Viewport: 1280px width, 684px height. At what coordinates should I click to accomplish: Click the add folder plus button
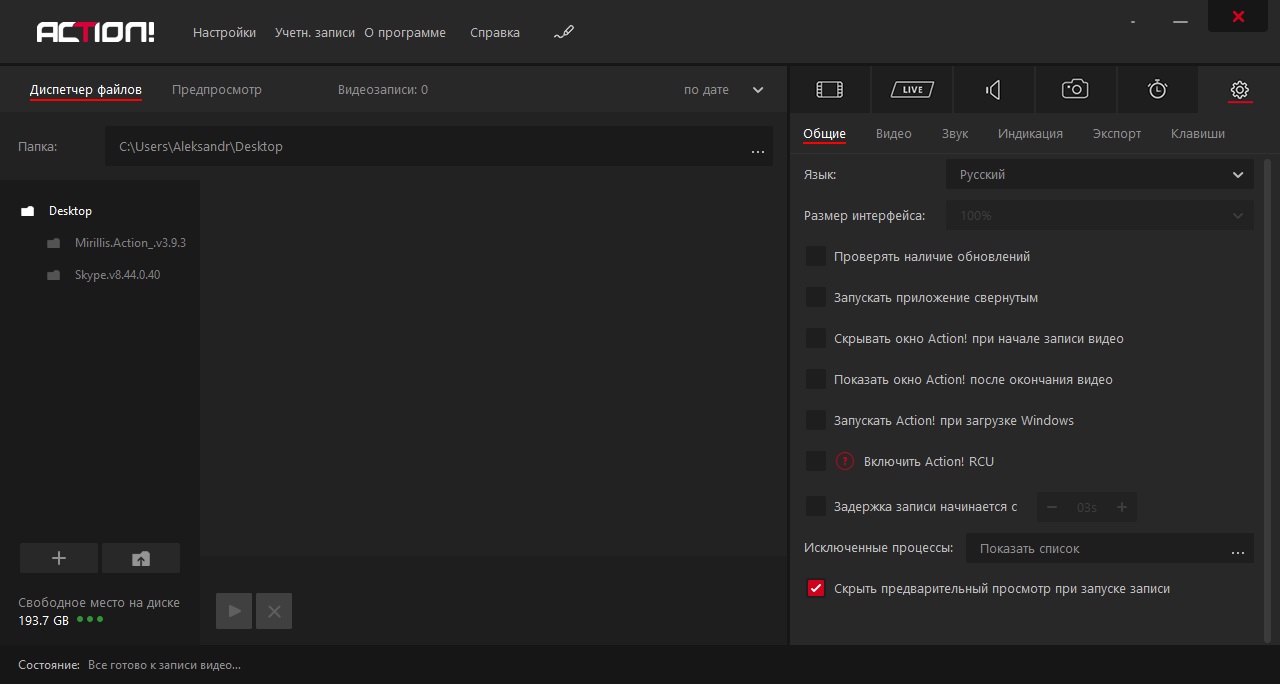(59, 558)
